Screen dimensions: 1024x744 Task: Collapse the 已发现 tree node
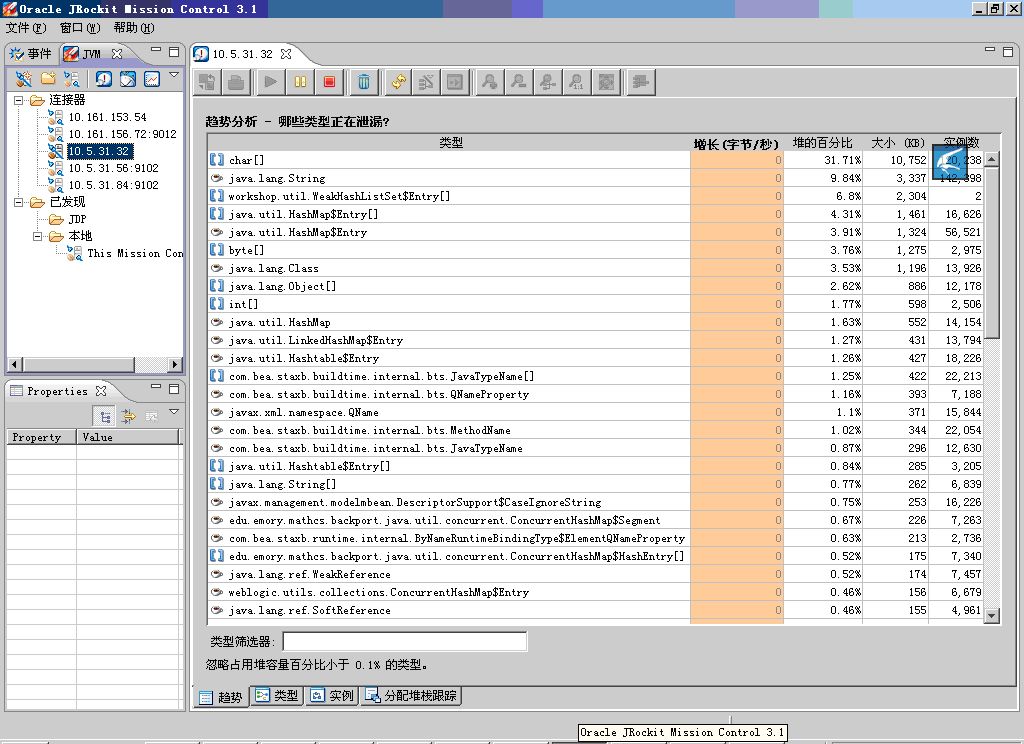coord(19,202)
